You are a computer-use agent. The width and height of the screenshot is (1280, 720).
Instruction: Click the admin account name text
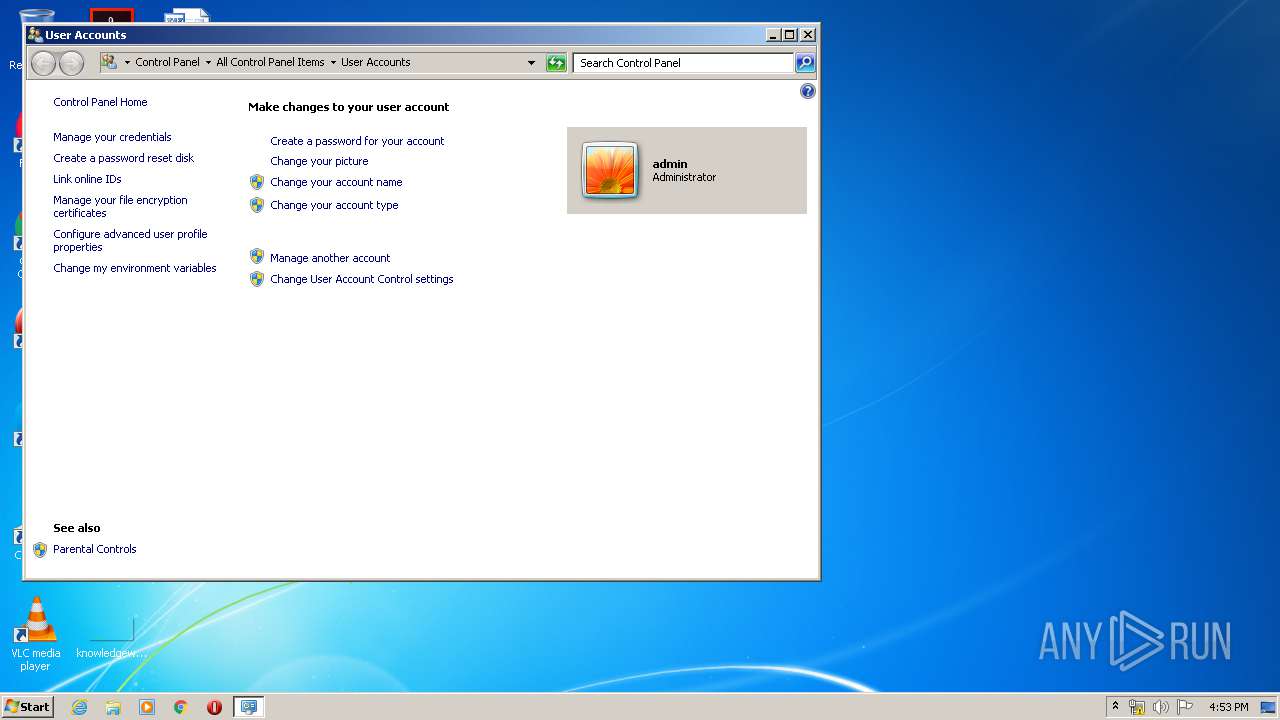point(670,164)
